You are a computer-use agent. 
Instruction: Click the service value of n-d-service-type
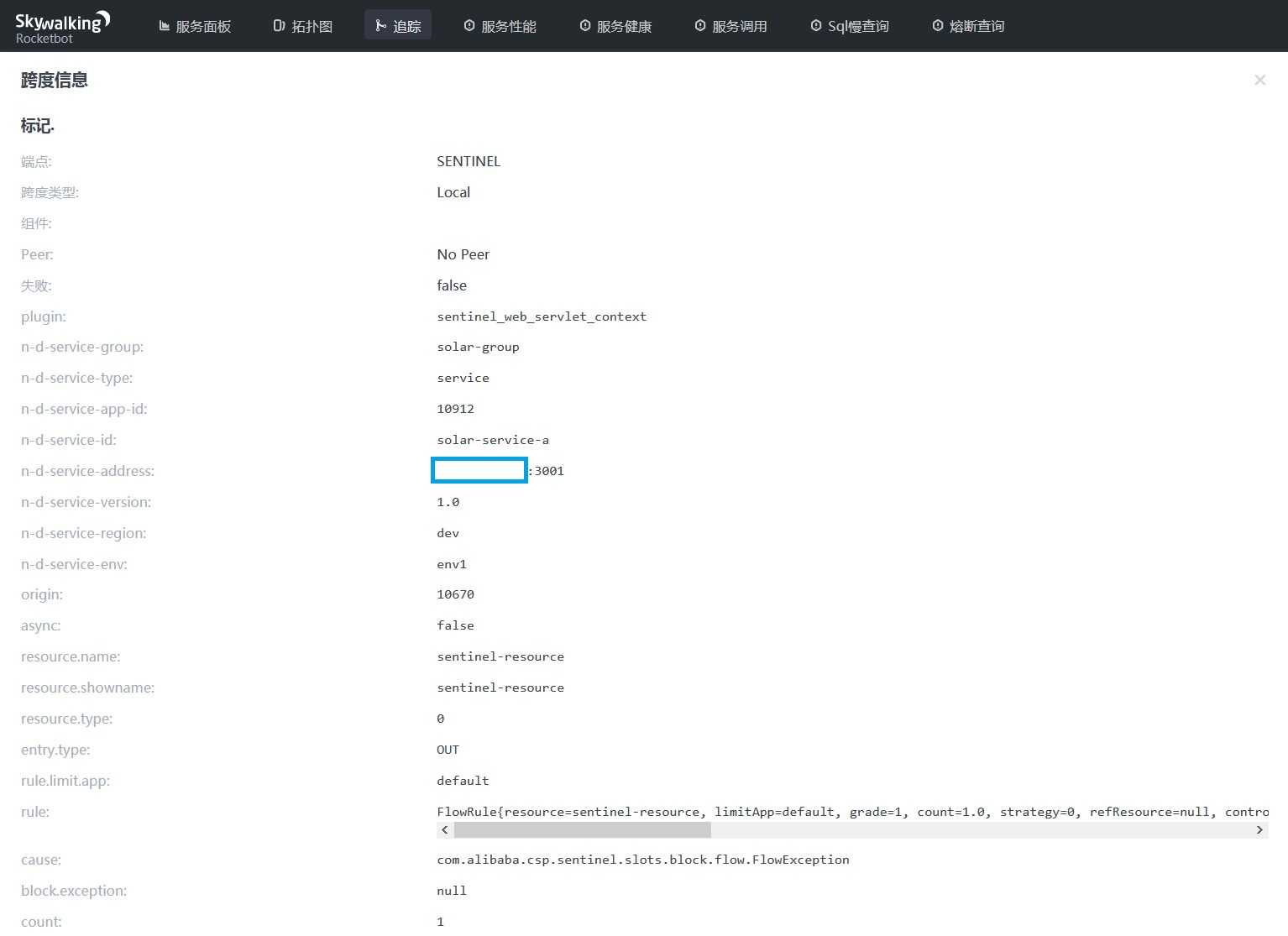point(463,378)
